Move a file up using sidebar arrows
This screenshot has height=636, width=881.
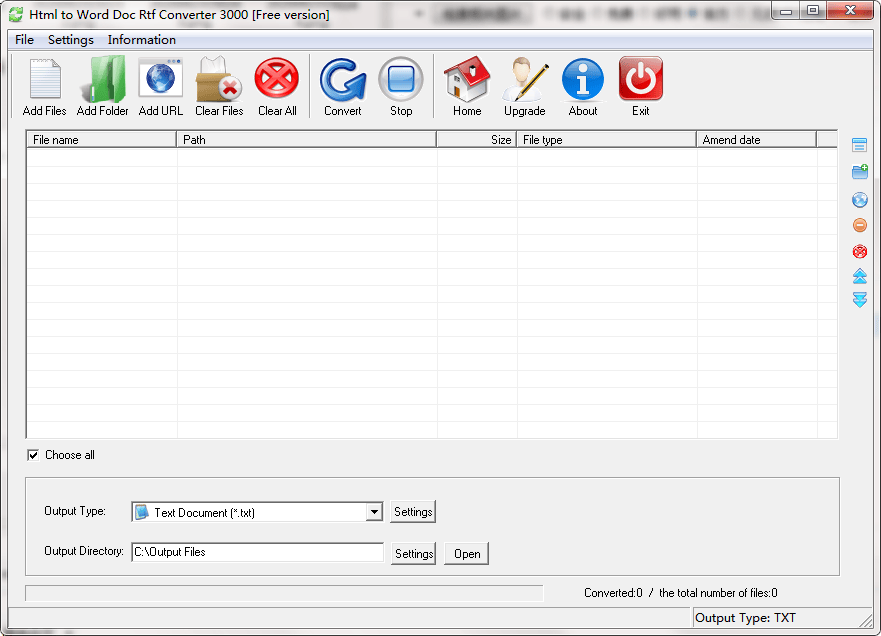coord(859,277)
